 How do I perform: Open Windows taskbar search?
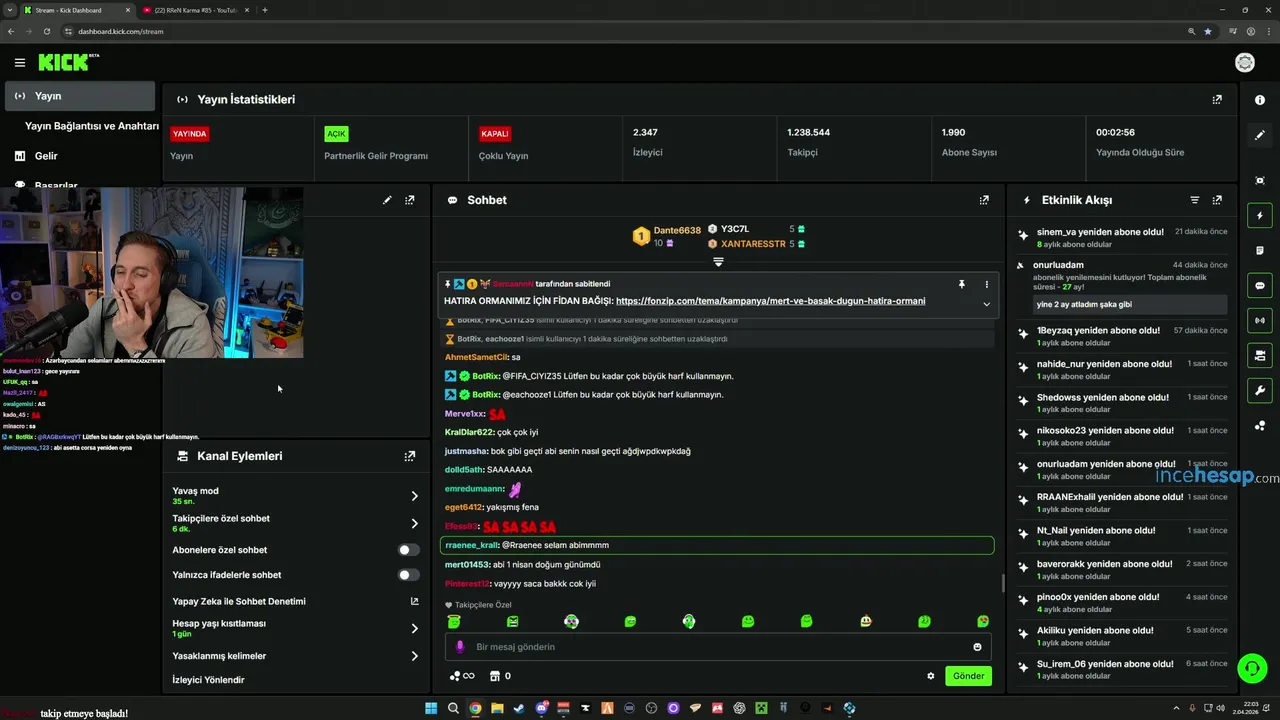pos(453,708)
